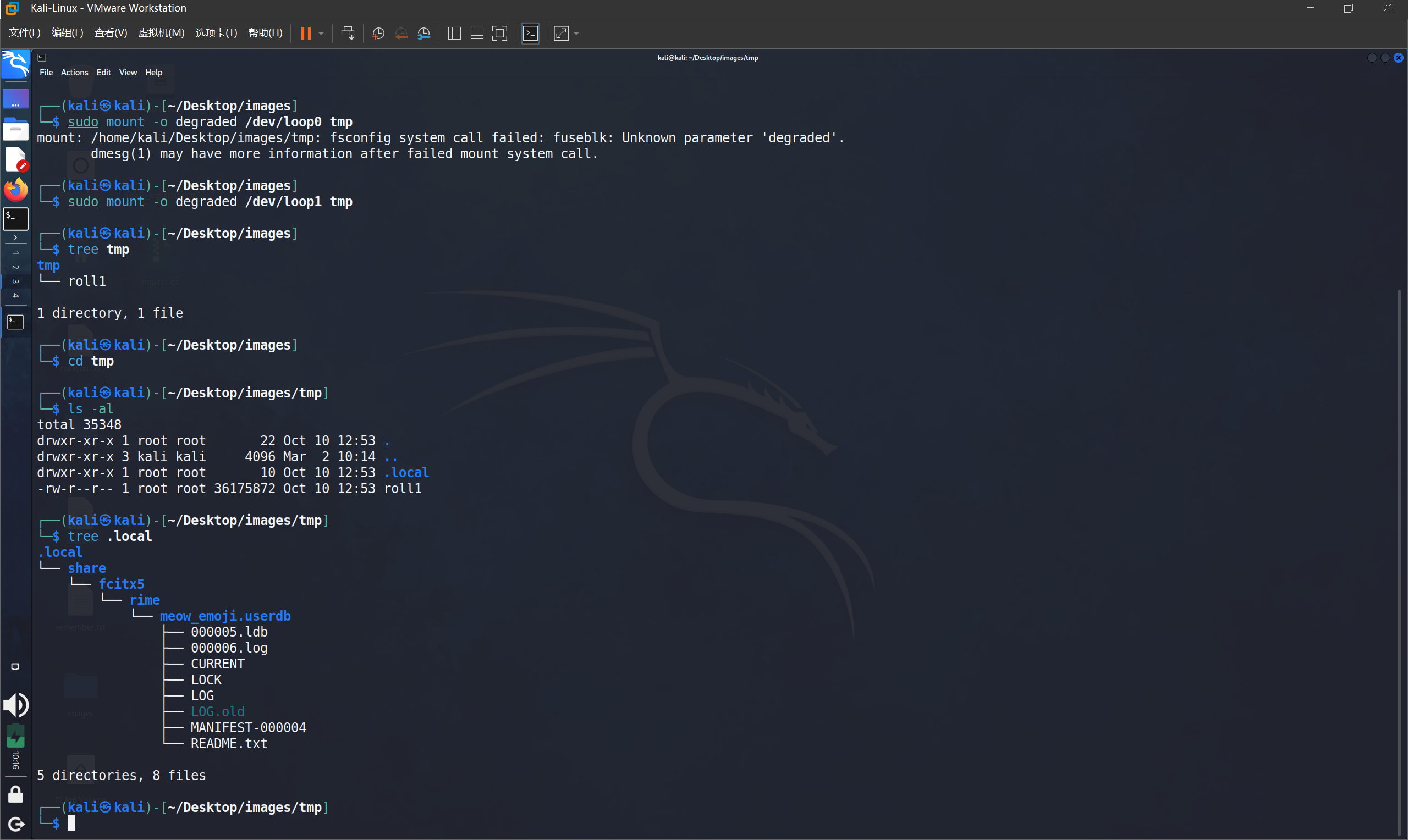Switch to workspace 4
Viewport: 1408px width, 840px height.
point(15,295)
